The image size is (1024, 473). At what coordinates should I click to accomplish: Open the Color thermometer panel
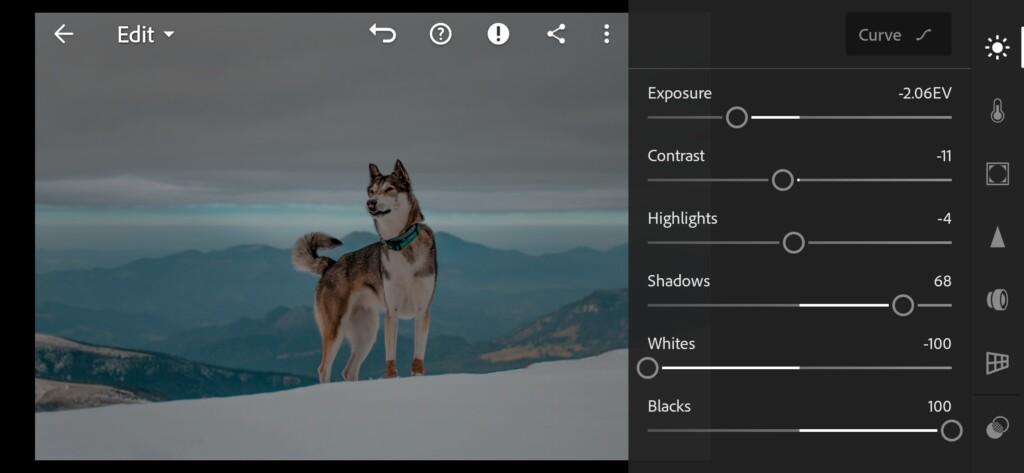point(997,110)
